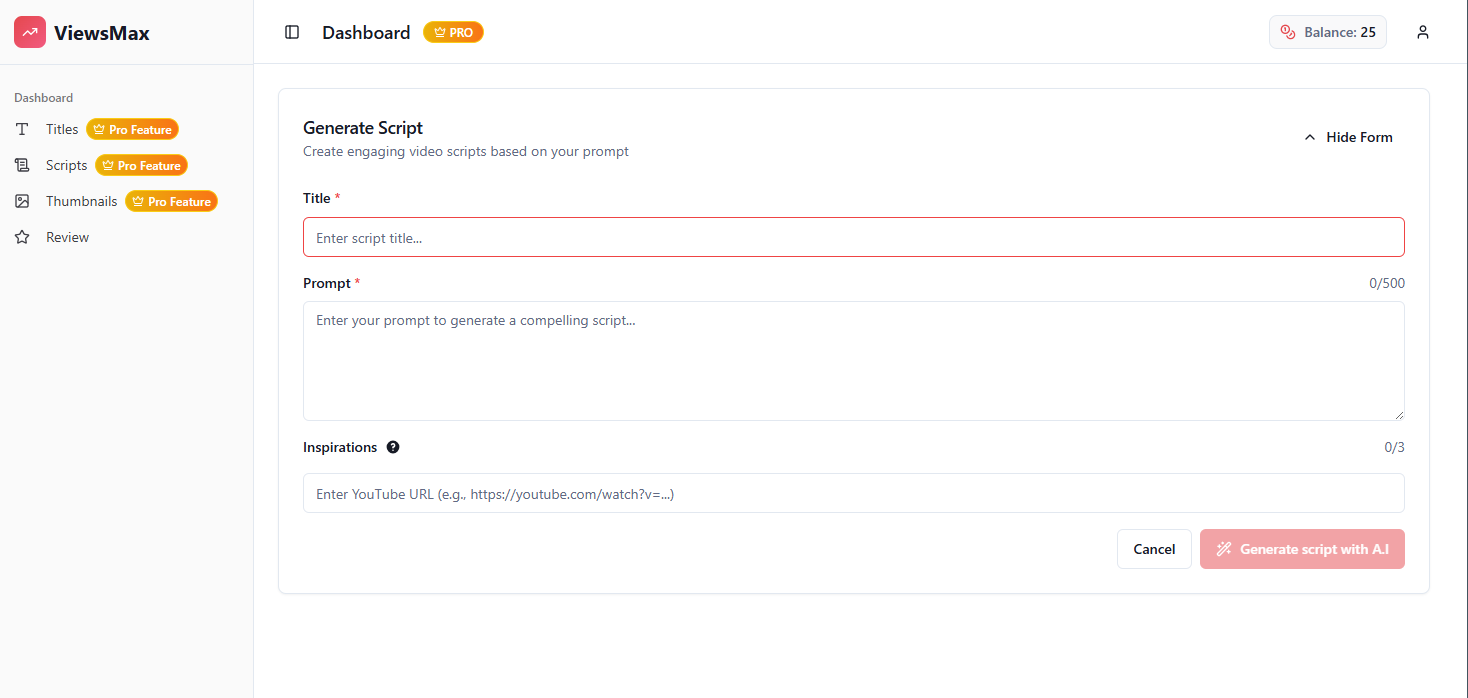Viewport: 1468px width, 698px height.
Task: Focus the Enter script title field
Action: tap(853, 237)
